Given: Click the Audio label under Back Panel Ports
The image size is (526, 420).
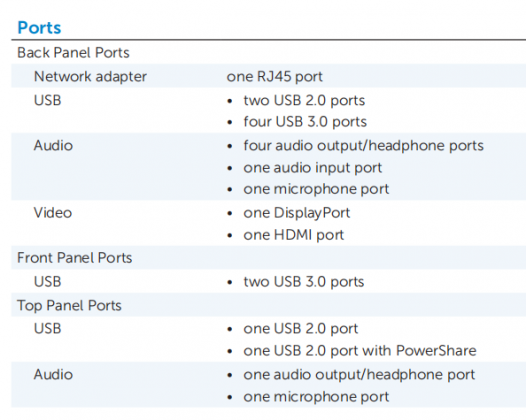Looking at the screenshot, I should click(x=53, y=146).
